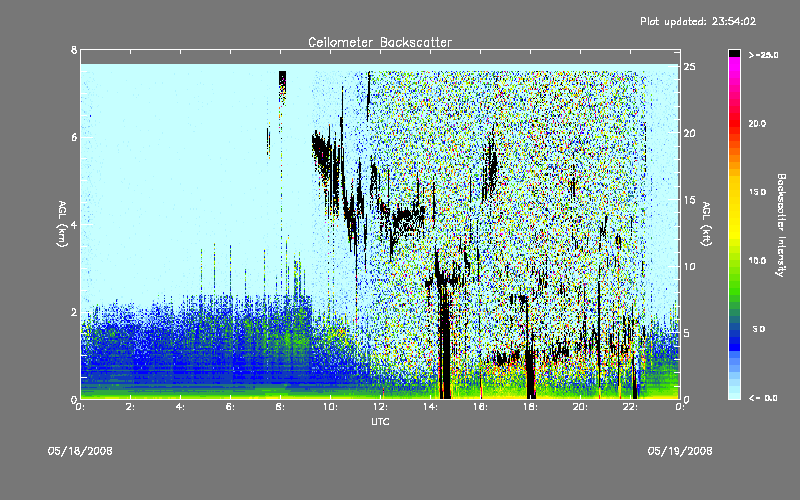
Task: Click the 20 kft tick on the right axis
Action: pyautogui.click(x=690, y=133)
